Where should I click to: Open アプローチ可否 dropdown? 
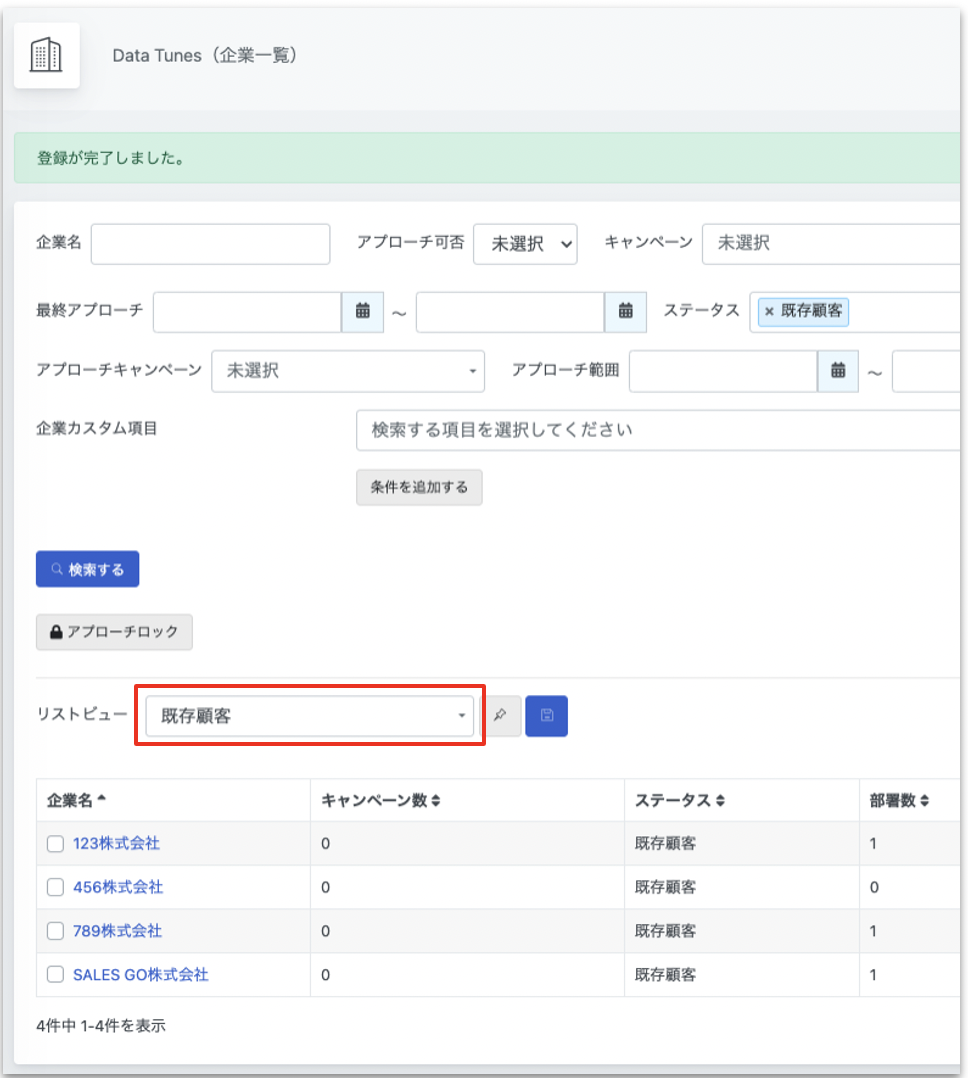(x=525, y=244)
